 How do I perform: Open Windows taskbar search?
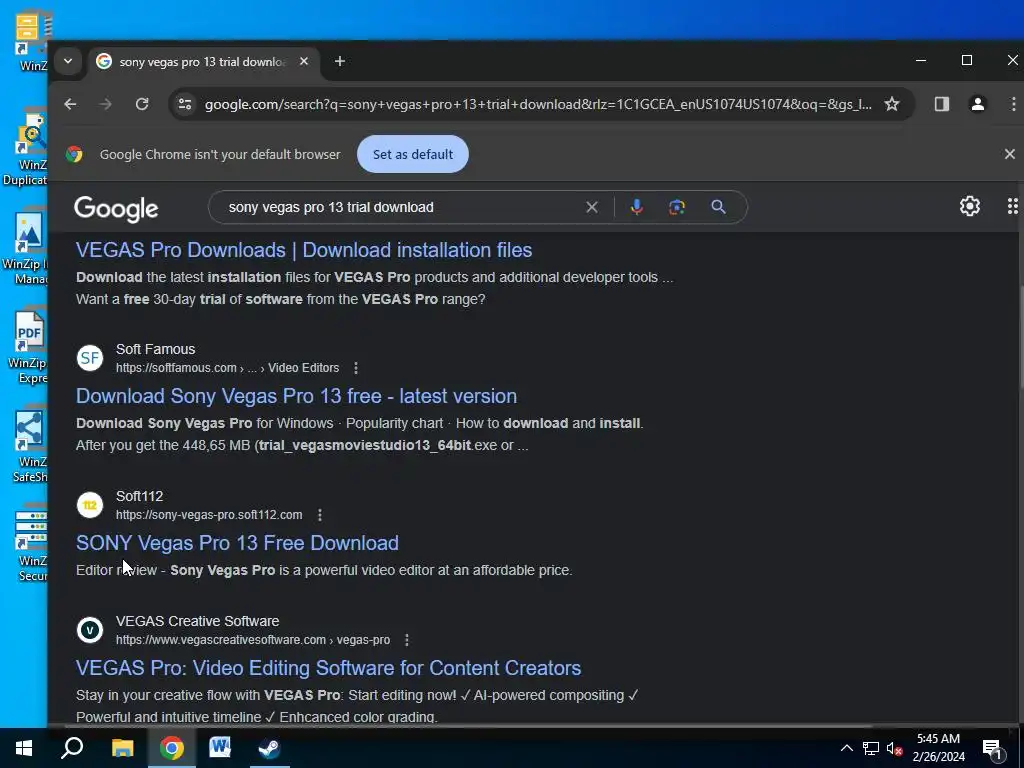click(x=72, y=748)
